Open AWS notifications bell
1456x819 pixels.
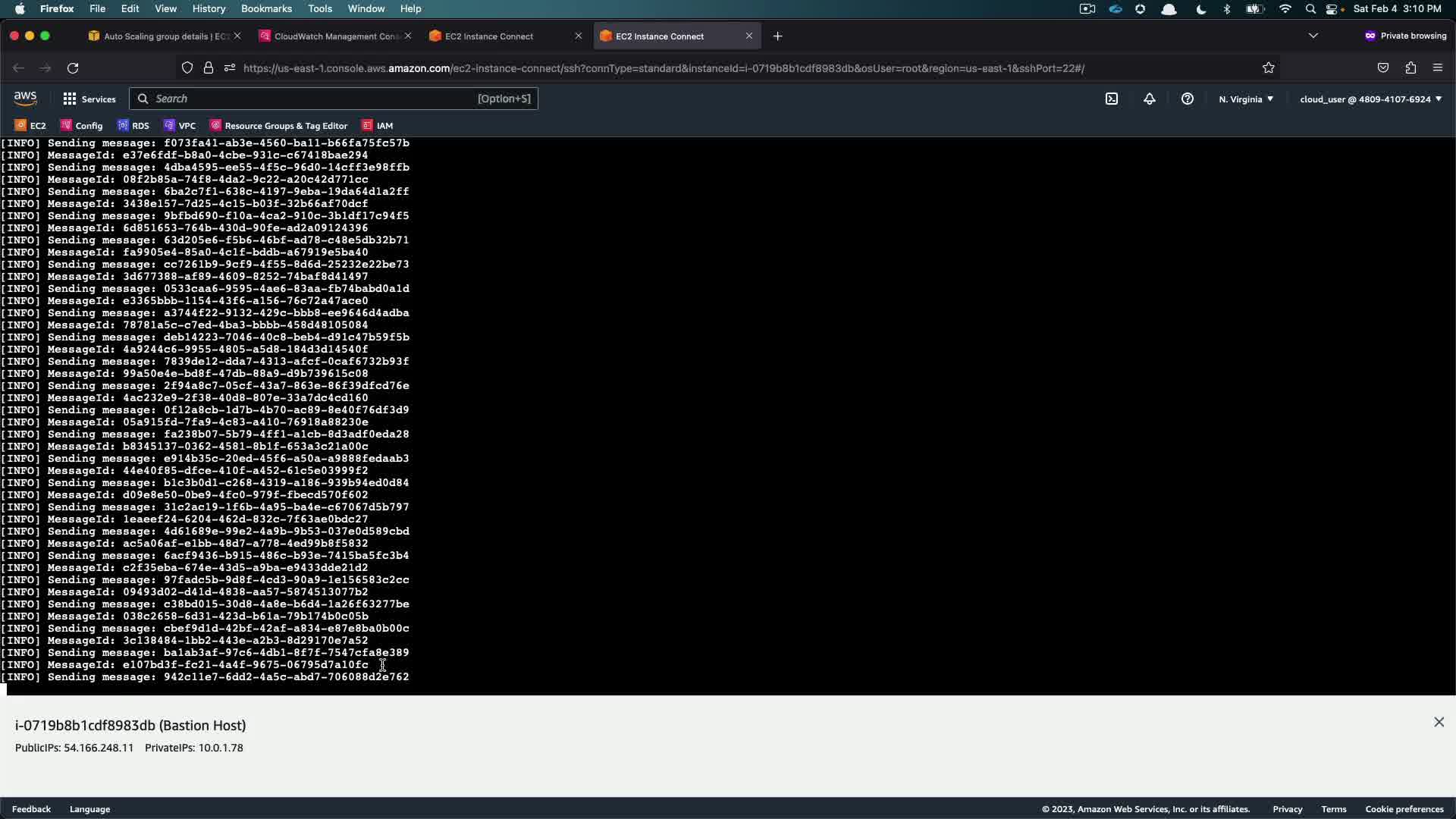(1150, 99)
